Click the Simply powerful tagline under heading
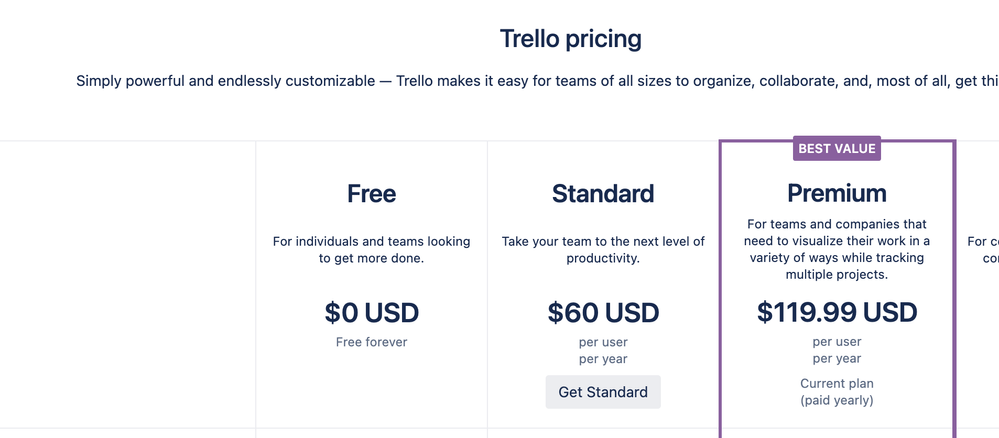This screenshot has width=999, height=438. point(537,82)
